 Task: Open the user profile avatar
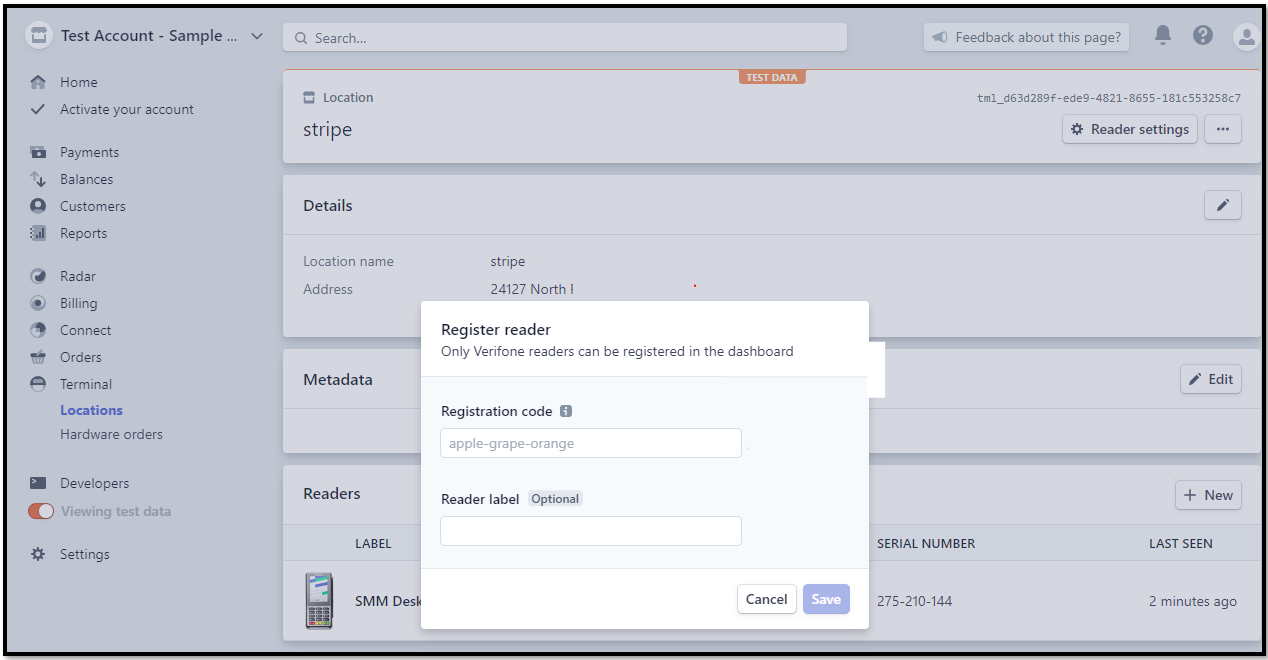pos(1246,37)
